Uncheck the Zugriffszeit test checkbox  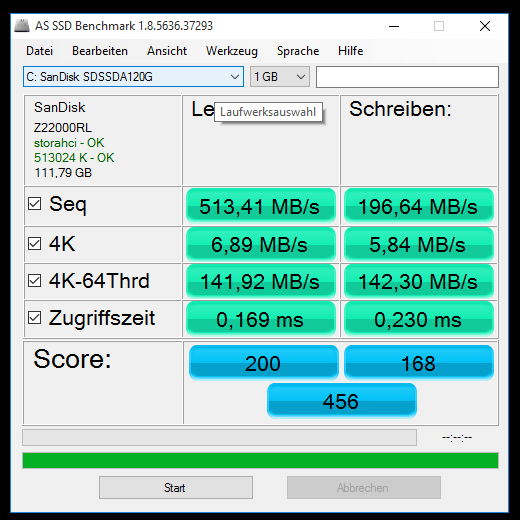coord(35,318)
